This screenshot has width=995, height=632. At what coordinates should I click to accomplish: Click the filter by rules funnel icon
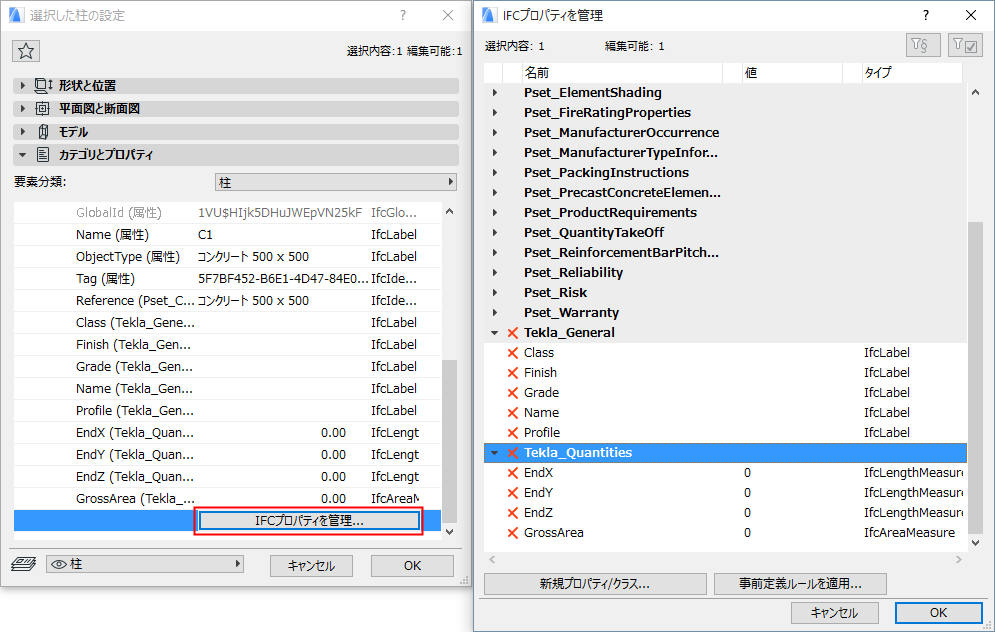pyautogui.click(x=921, y=44)
